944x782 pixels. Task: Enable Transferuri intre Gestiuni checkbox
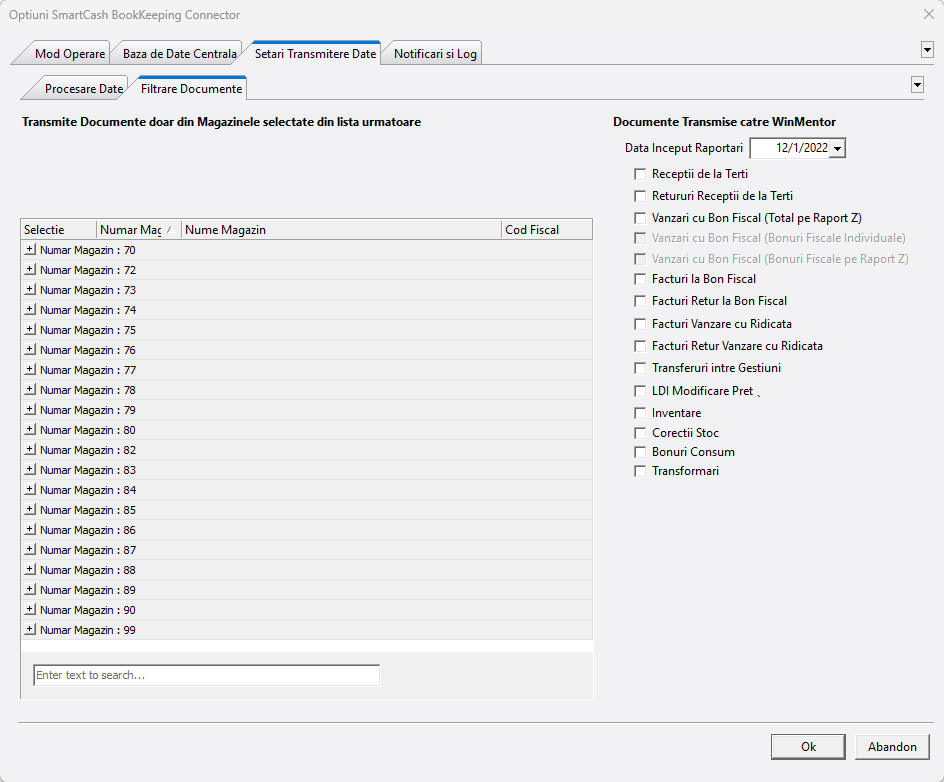(640, 368)
